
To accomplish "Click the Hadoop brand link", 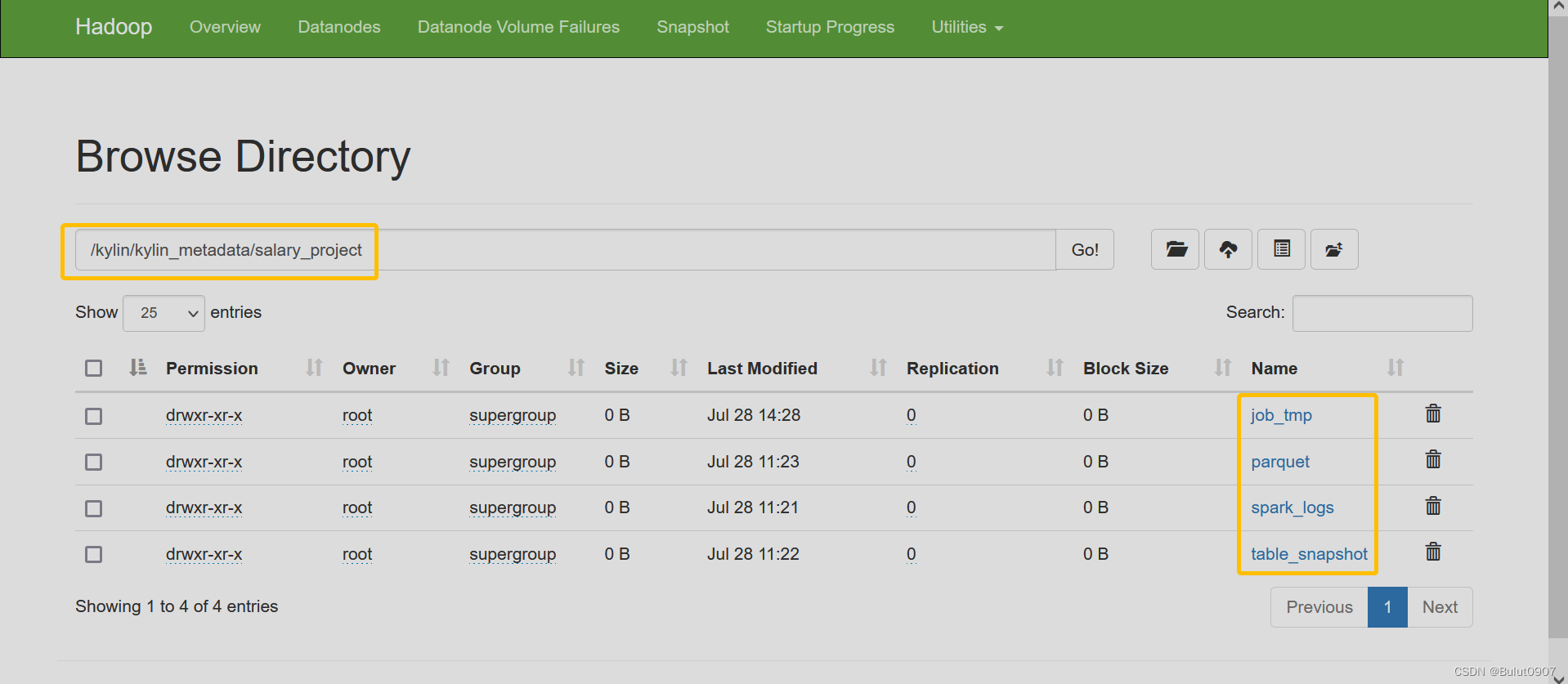I will pyautogui.click(x=114, y=27).
